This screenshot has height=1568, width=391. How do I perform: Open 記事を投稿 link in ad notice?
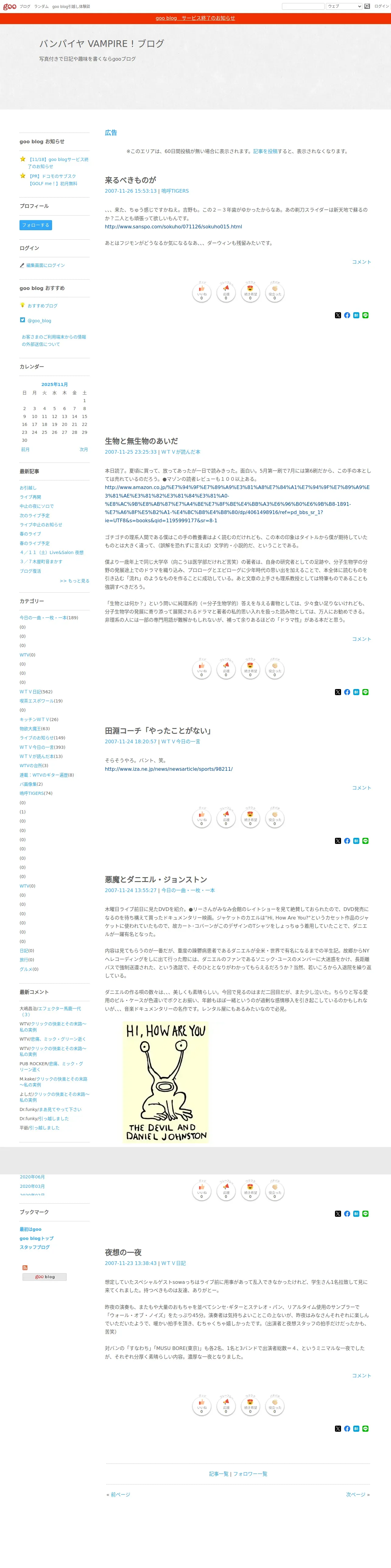tap(265, 152)
